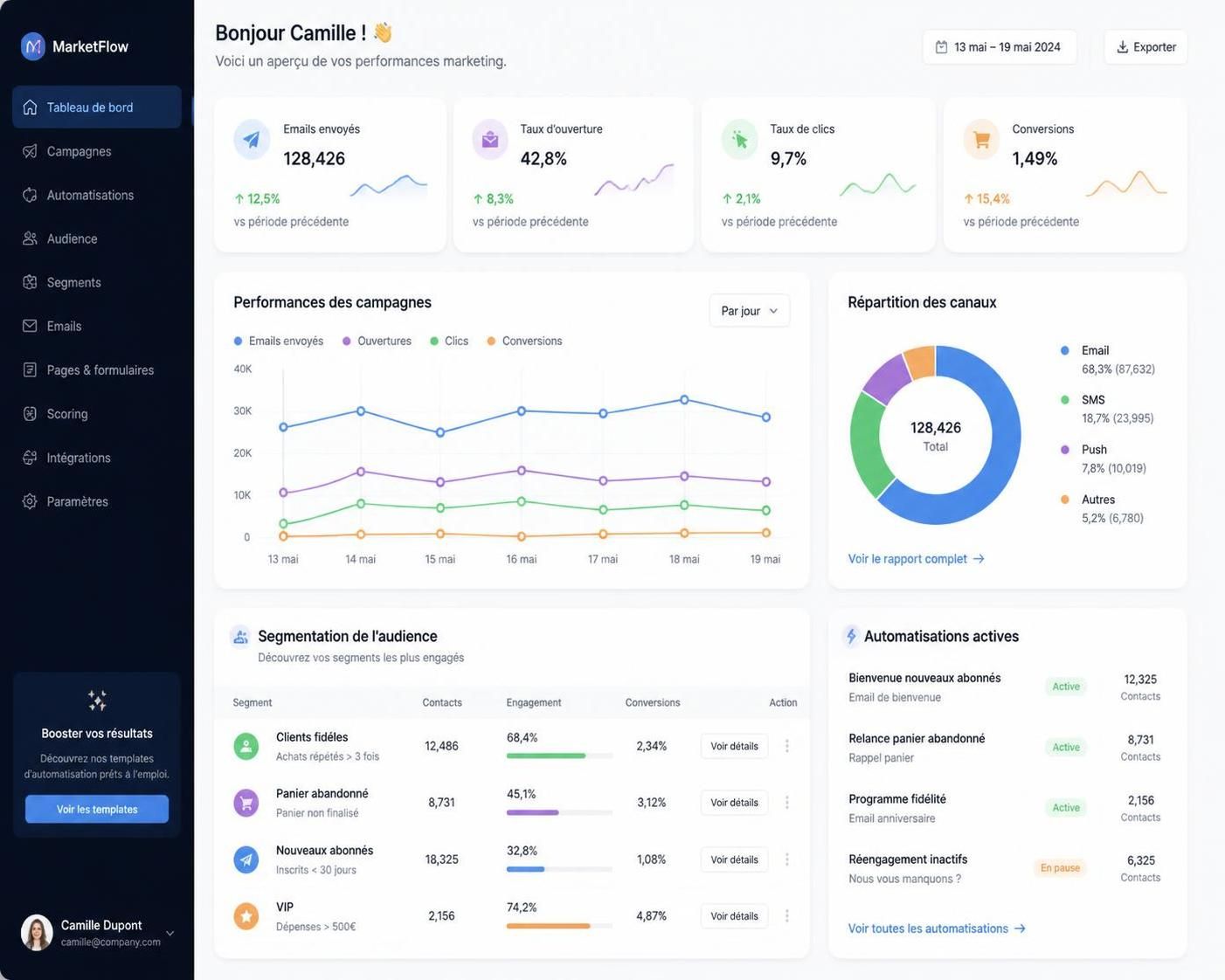Open the date range picker 13 mai – 19 mai 2024
Image resolution: width=1225 pixels, height=980 pixels.
1000,47
